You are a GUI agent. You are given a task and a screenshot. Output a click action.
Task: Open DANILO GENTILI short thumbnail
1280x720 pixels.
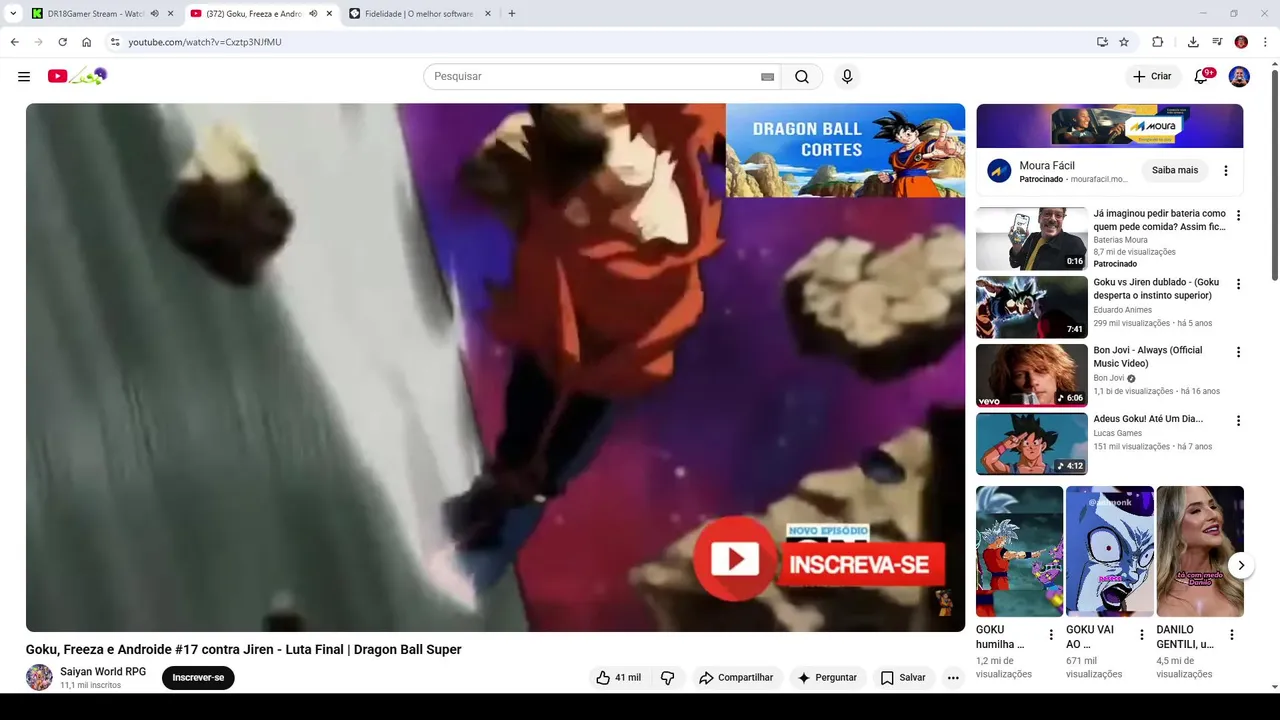[1200, 551]
